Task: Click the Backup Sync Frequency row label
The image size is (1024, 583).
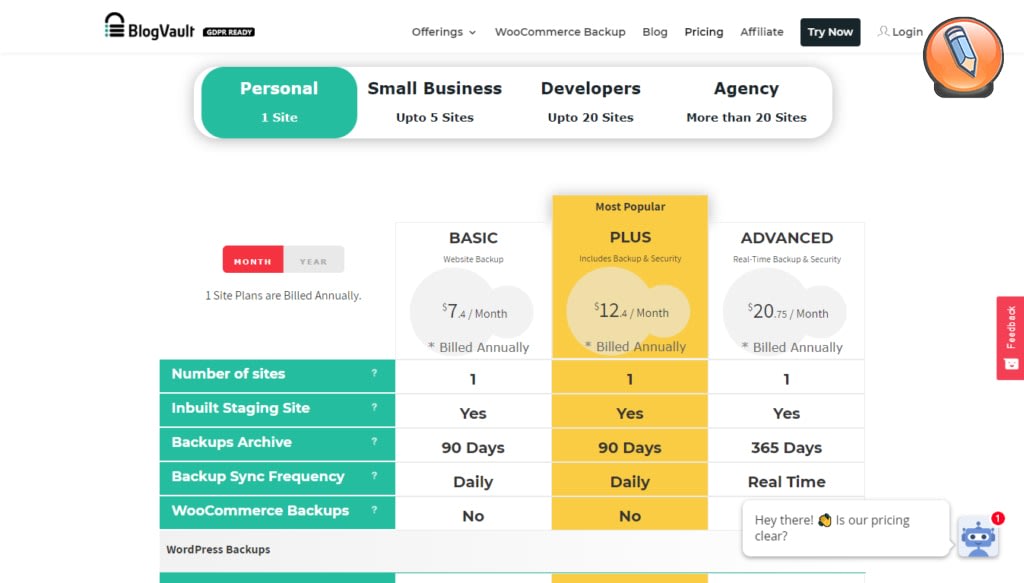Action: [258, 477]
